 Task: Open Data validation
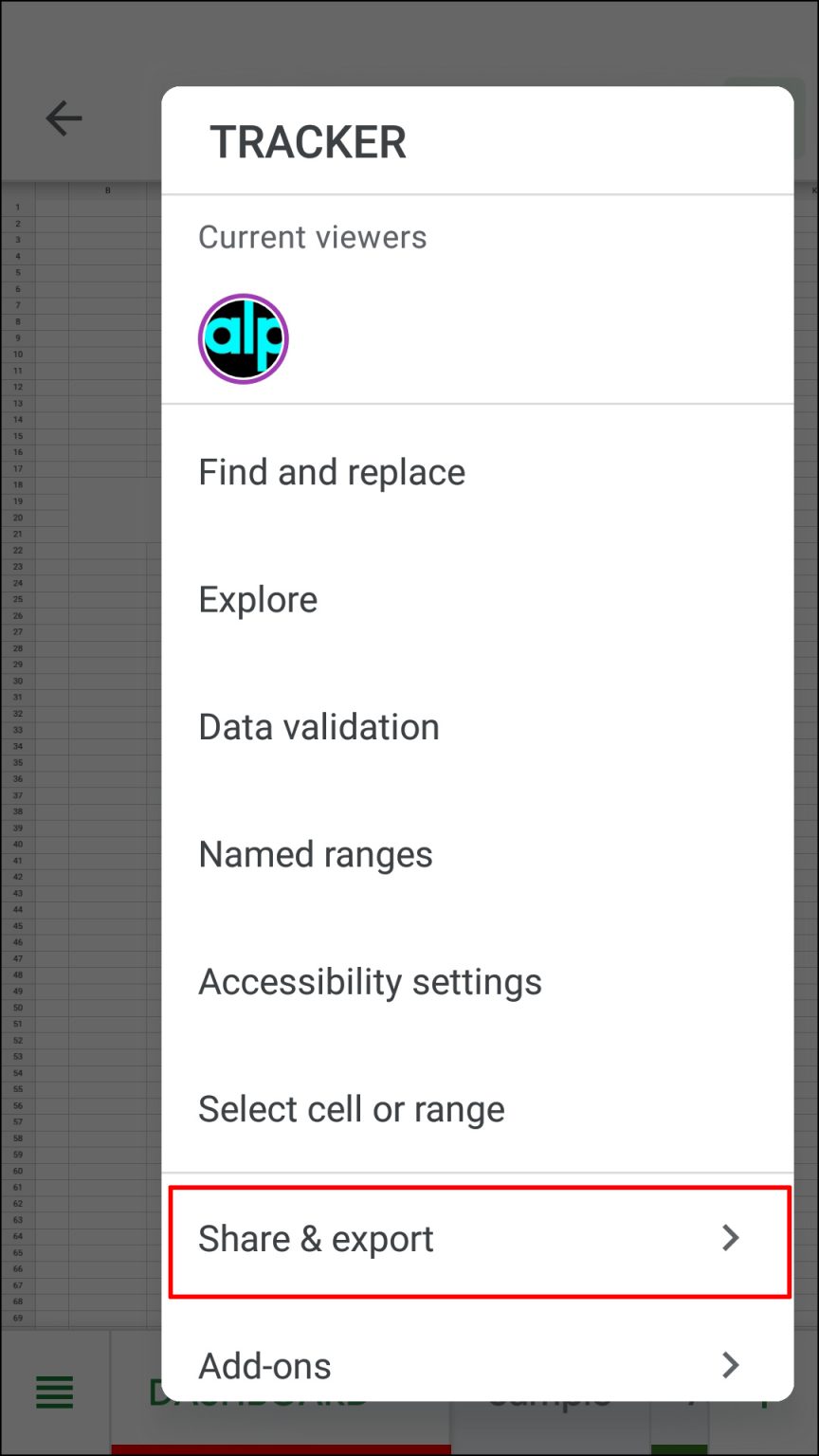(318, 726)
